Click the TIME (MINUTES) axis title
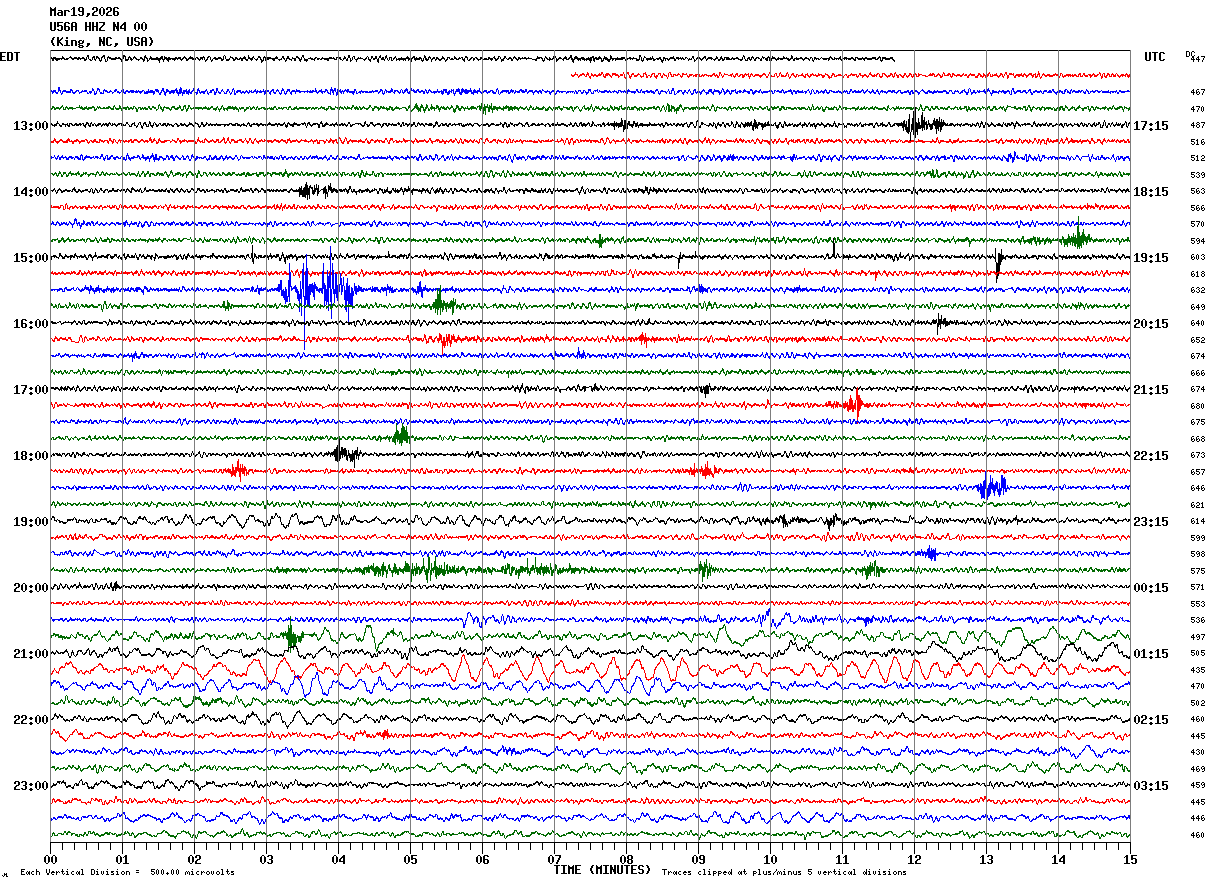This screenshot has width=1210, height=886. 602,870
